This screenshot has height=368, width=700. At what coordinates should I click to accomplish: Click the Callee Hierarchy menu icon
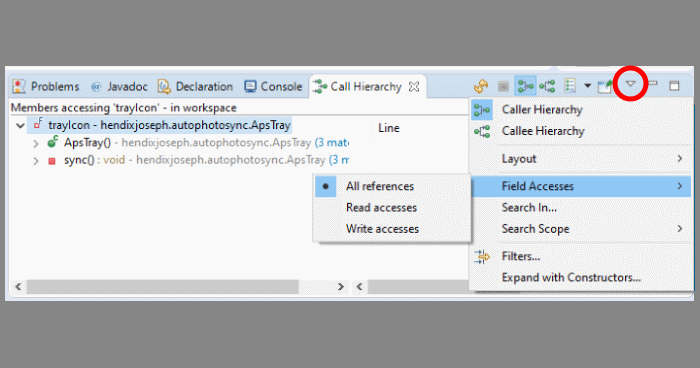pos(482,131)
